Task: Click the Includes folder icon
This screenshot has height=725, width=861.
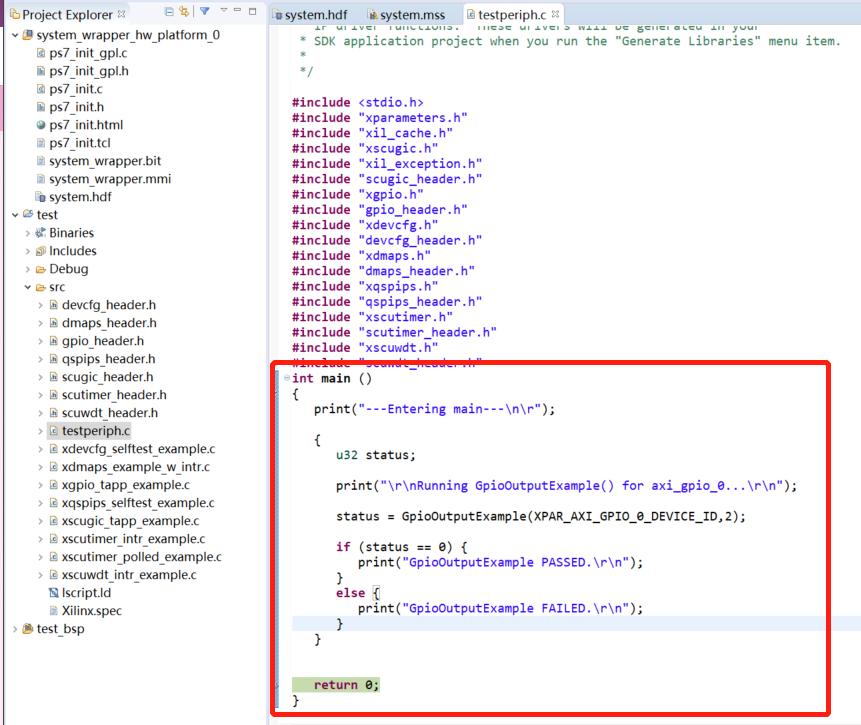Action: [40, 251]
